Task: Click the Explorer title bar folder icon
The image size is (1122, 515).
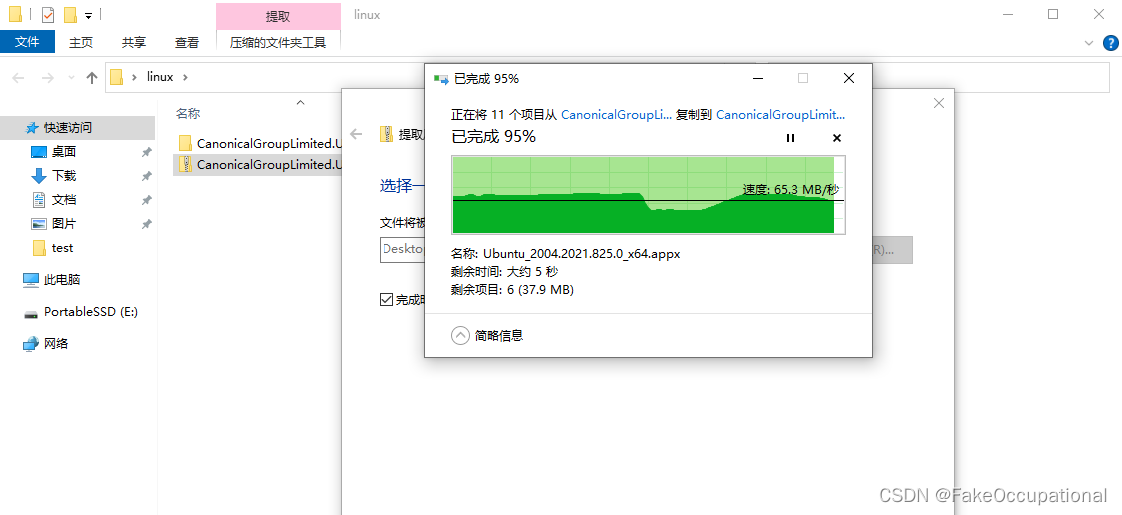Action: (15, 14)
